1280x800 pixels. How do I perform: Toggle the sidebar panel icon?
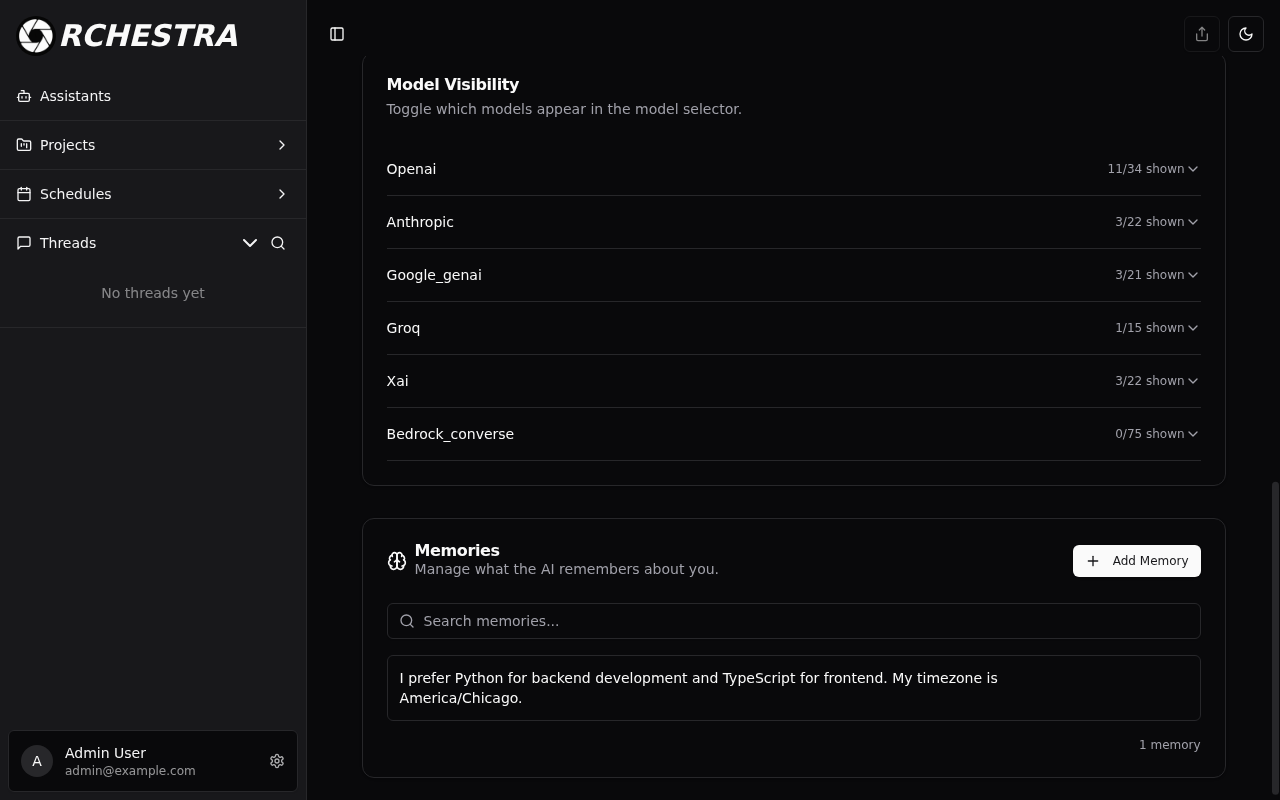pyautogui.click(x=337, y=34)
